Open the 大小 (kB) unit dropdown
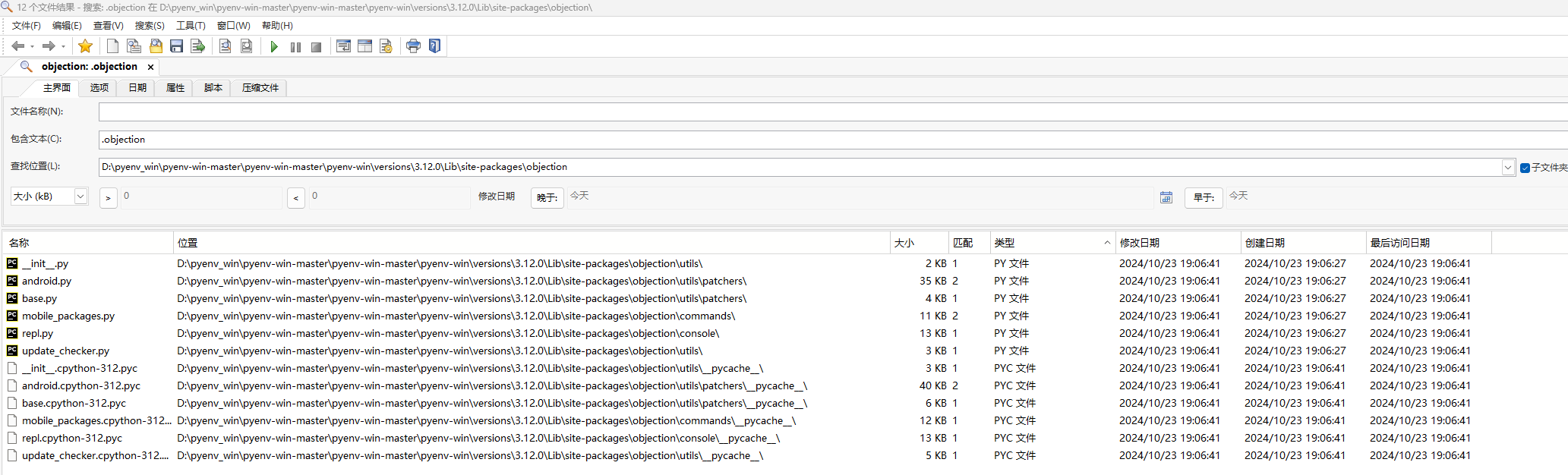Screen dimensions: 1568x475 click(x=80, y=197)
